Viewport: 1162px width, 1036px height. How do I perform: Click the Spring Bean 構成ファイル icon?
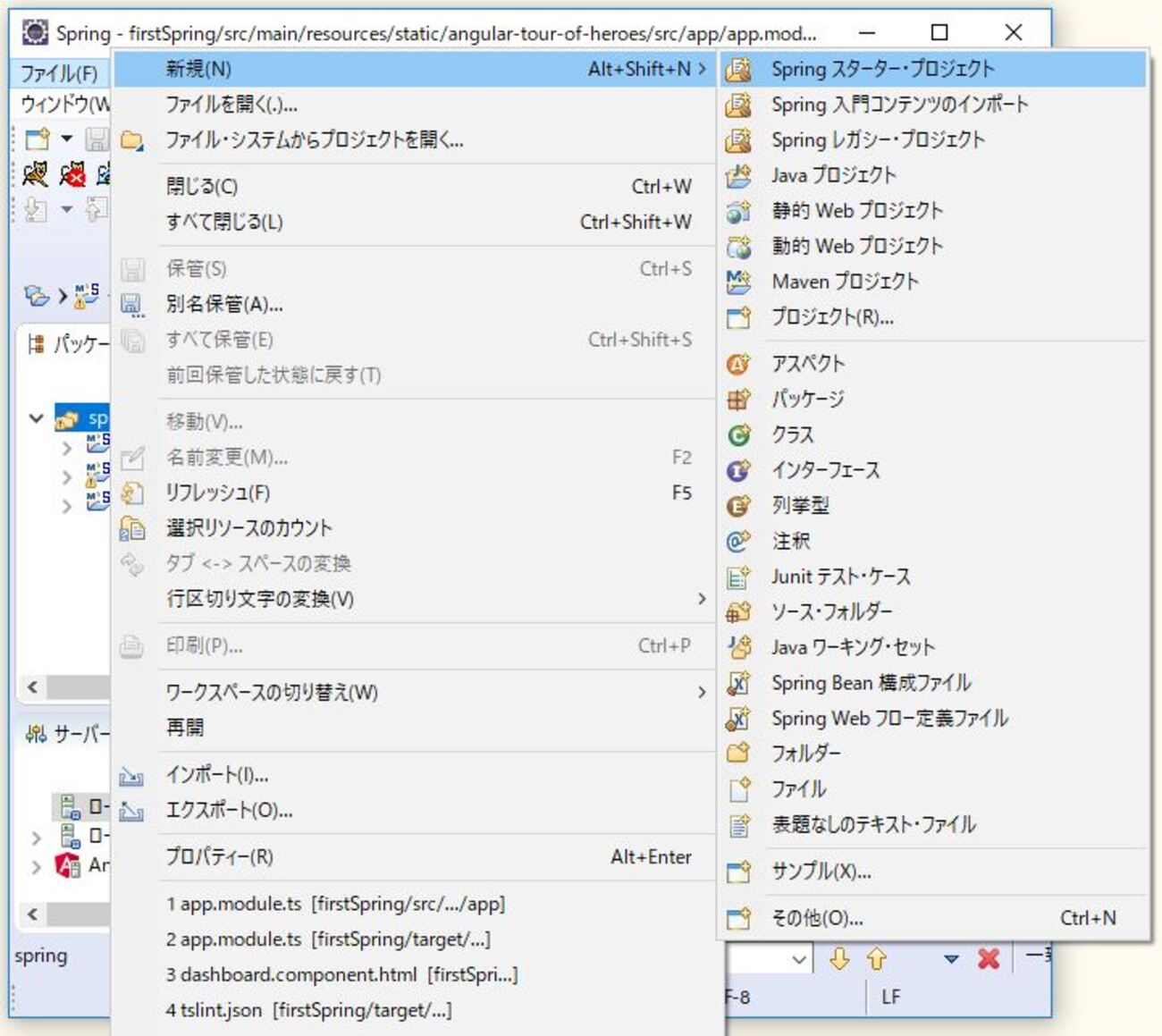tap(738, 684)
